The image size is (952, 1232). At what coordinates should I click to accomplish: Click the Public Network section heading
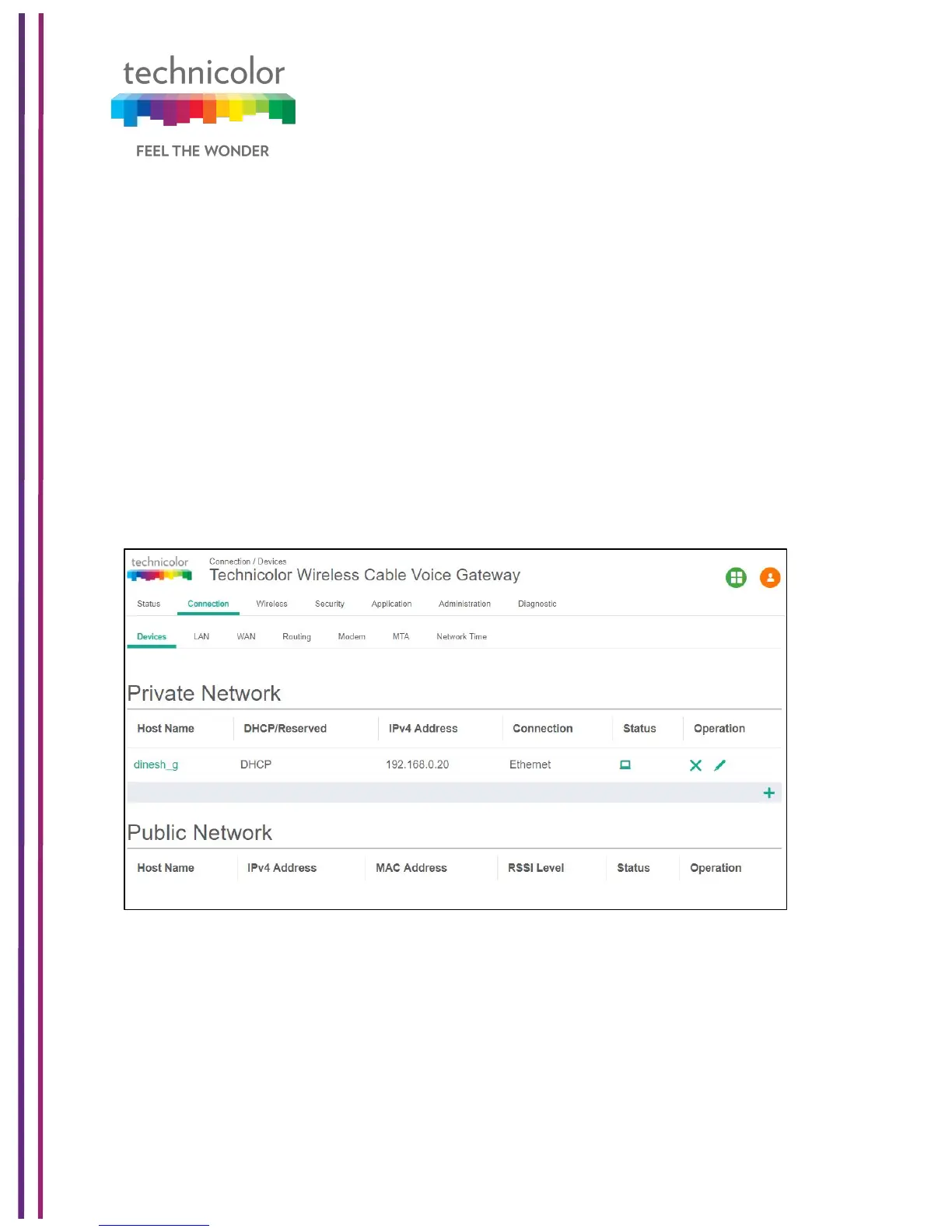pos(200,832)
